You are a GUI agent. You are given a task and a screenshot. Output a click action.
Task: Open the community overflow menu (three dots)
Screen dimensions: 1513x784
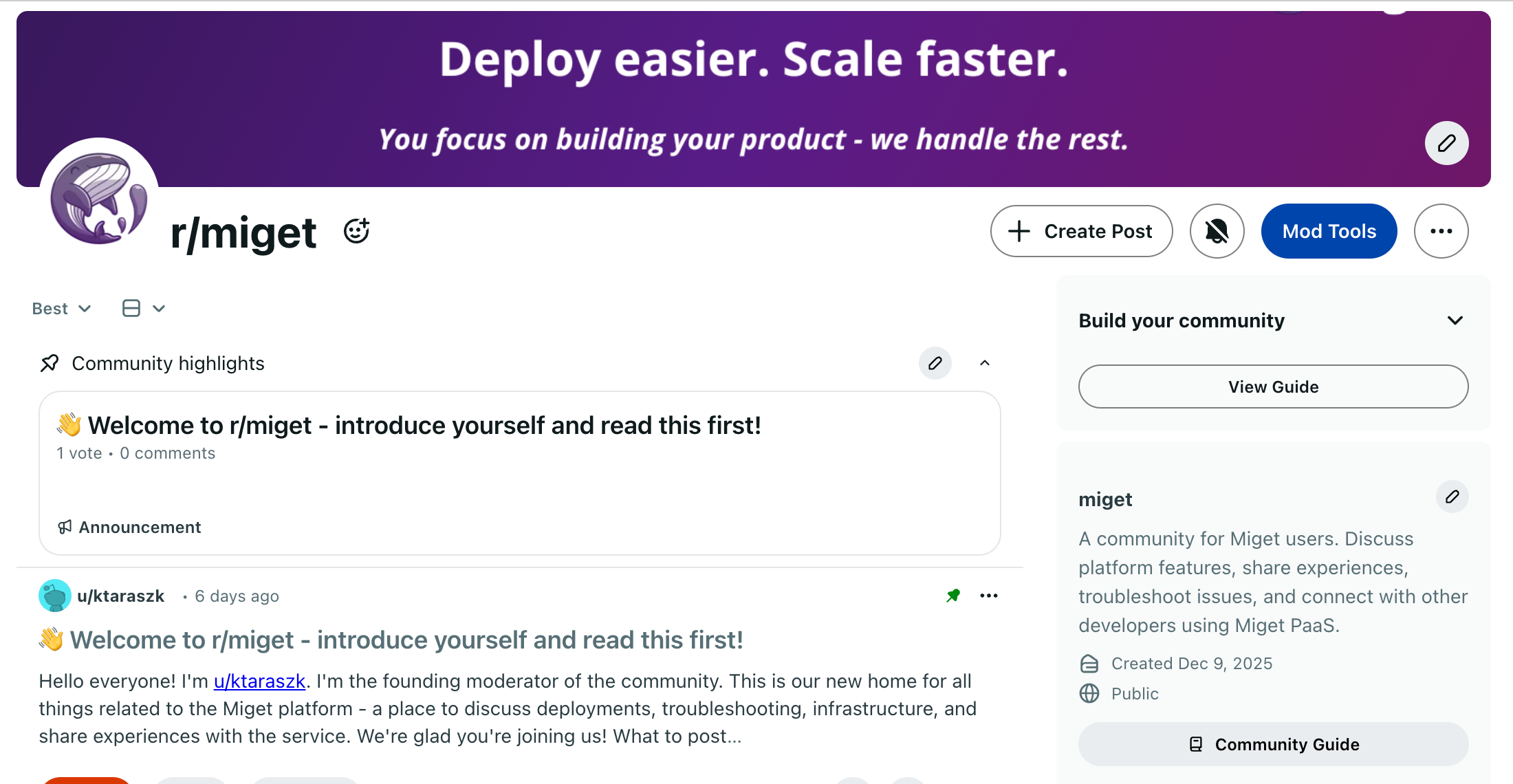[x=1441, y=231]
